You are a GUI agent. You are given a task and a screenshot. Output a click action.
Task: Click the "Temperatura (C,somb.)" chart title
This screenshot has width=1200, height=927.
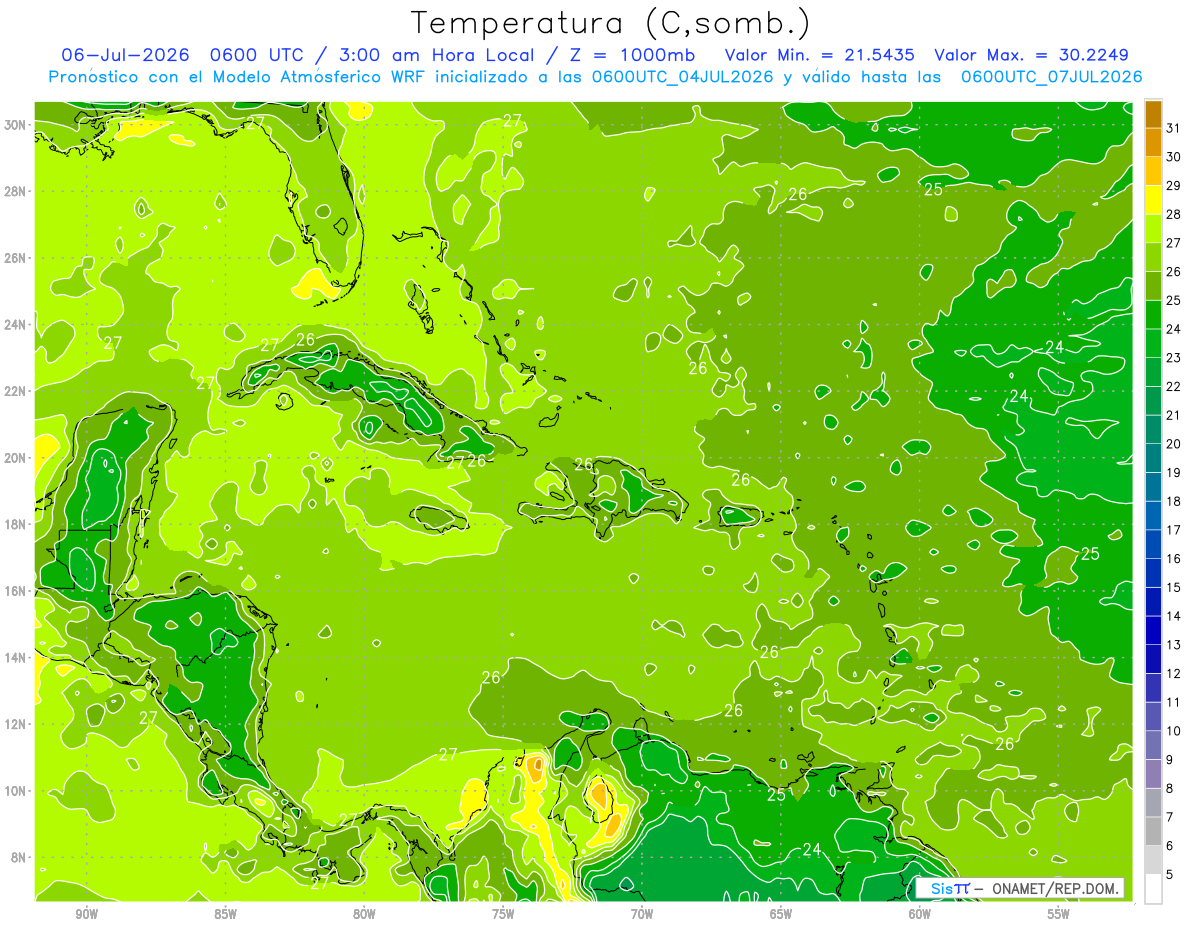(x=610, y=23)
